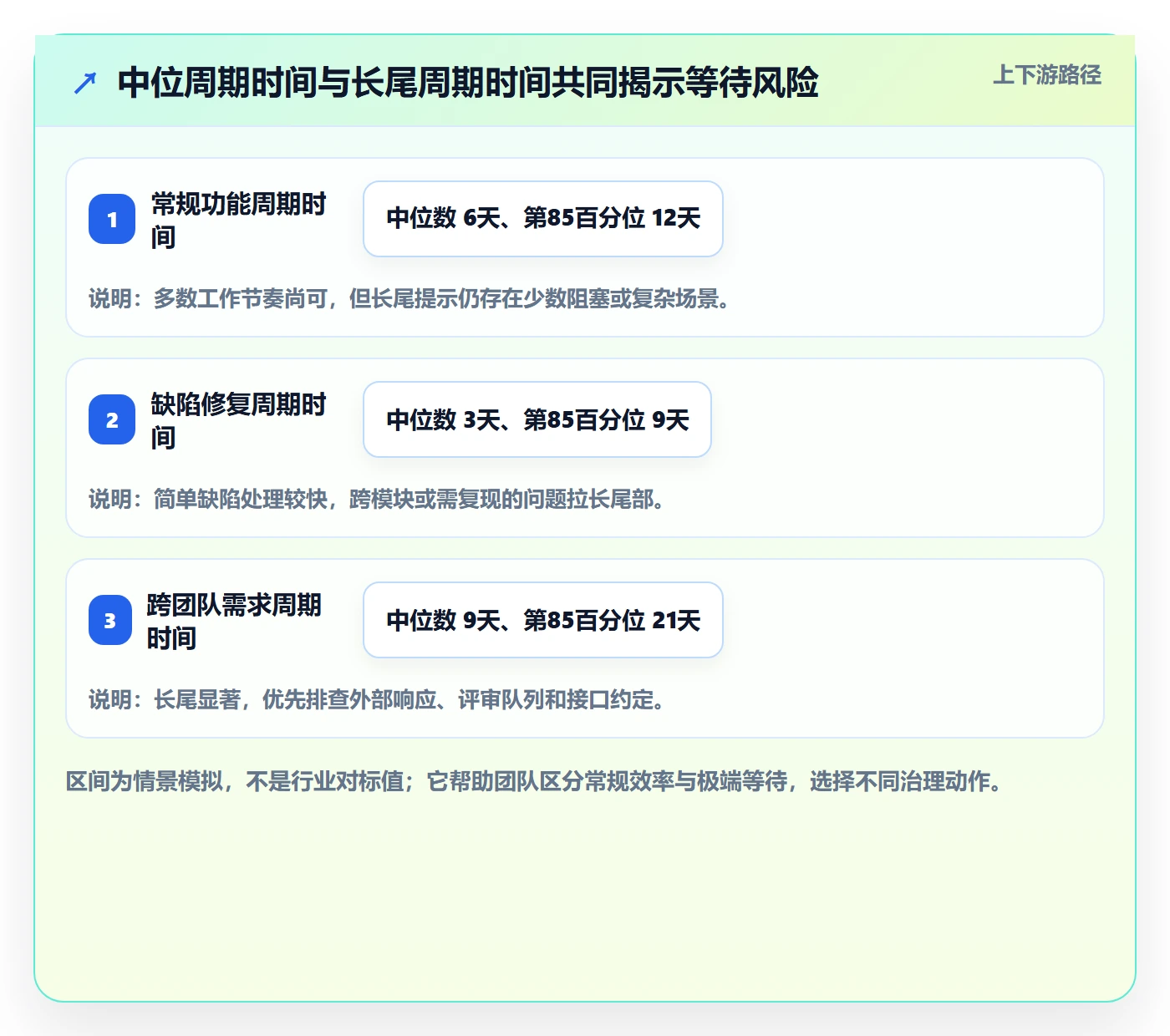Click the note starting 说明：长尾显著

click(379, 700)
